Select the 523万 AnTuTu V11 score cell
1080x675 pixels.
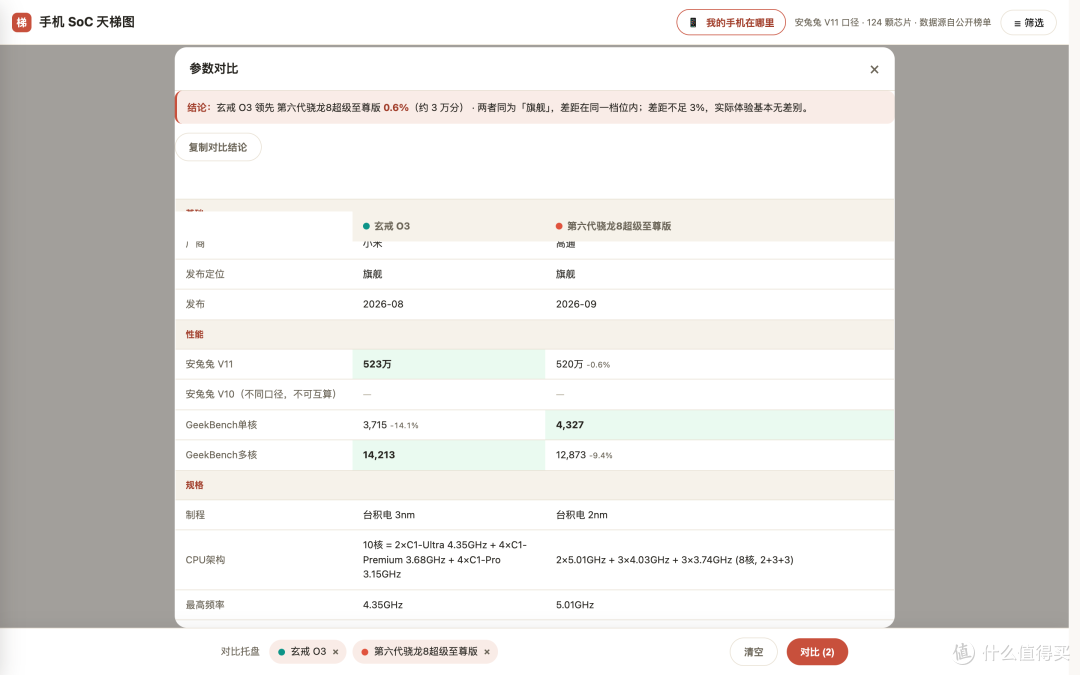pos(448,364)
